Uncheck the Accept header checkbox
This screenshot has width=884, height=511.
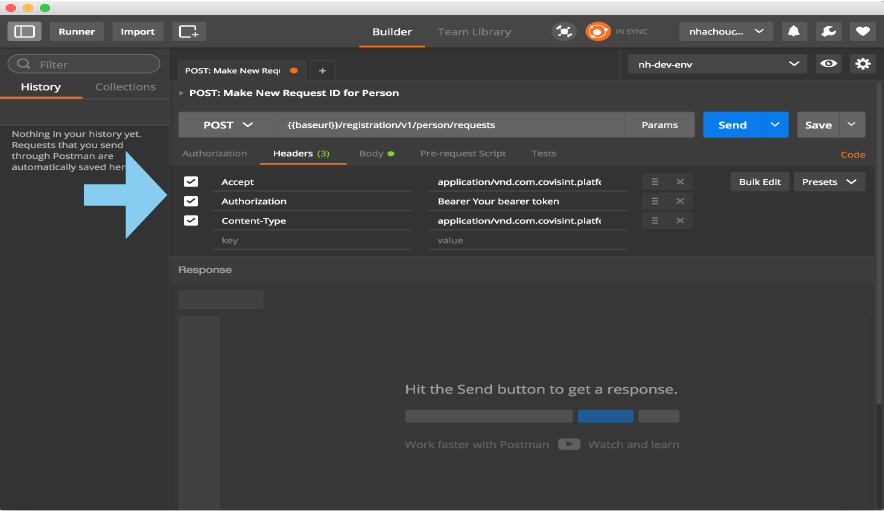click(x=191, y=182)
